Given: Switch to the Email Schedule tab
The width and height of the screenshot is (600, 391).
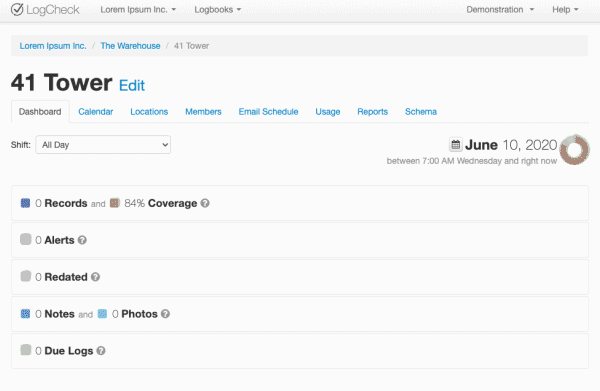Looking at the screenshot, I should [x=268, y=112].
